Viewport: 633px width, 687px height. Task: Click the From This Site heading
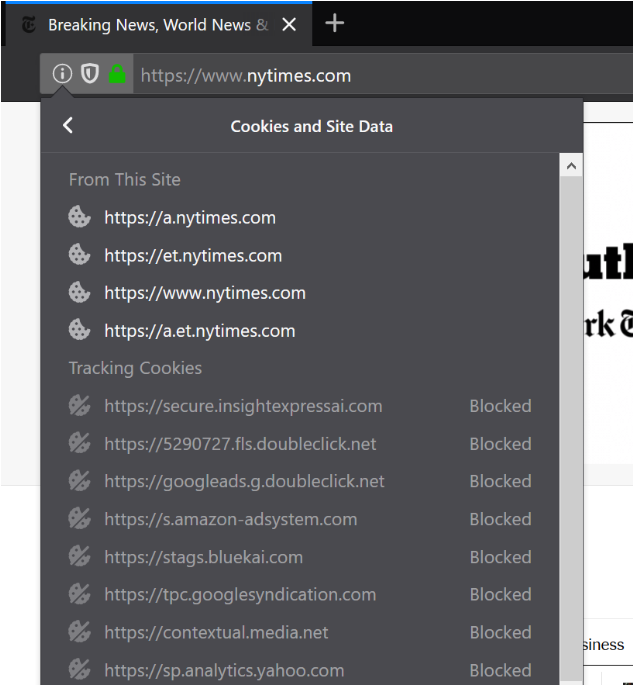[x=124, y=180]
